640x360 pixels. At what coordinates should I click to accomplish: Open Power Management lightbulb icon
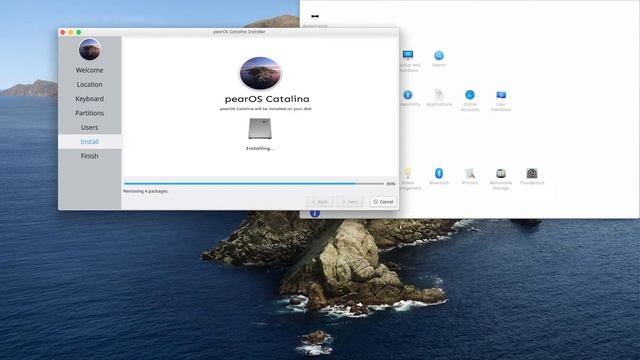[407, 173]
